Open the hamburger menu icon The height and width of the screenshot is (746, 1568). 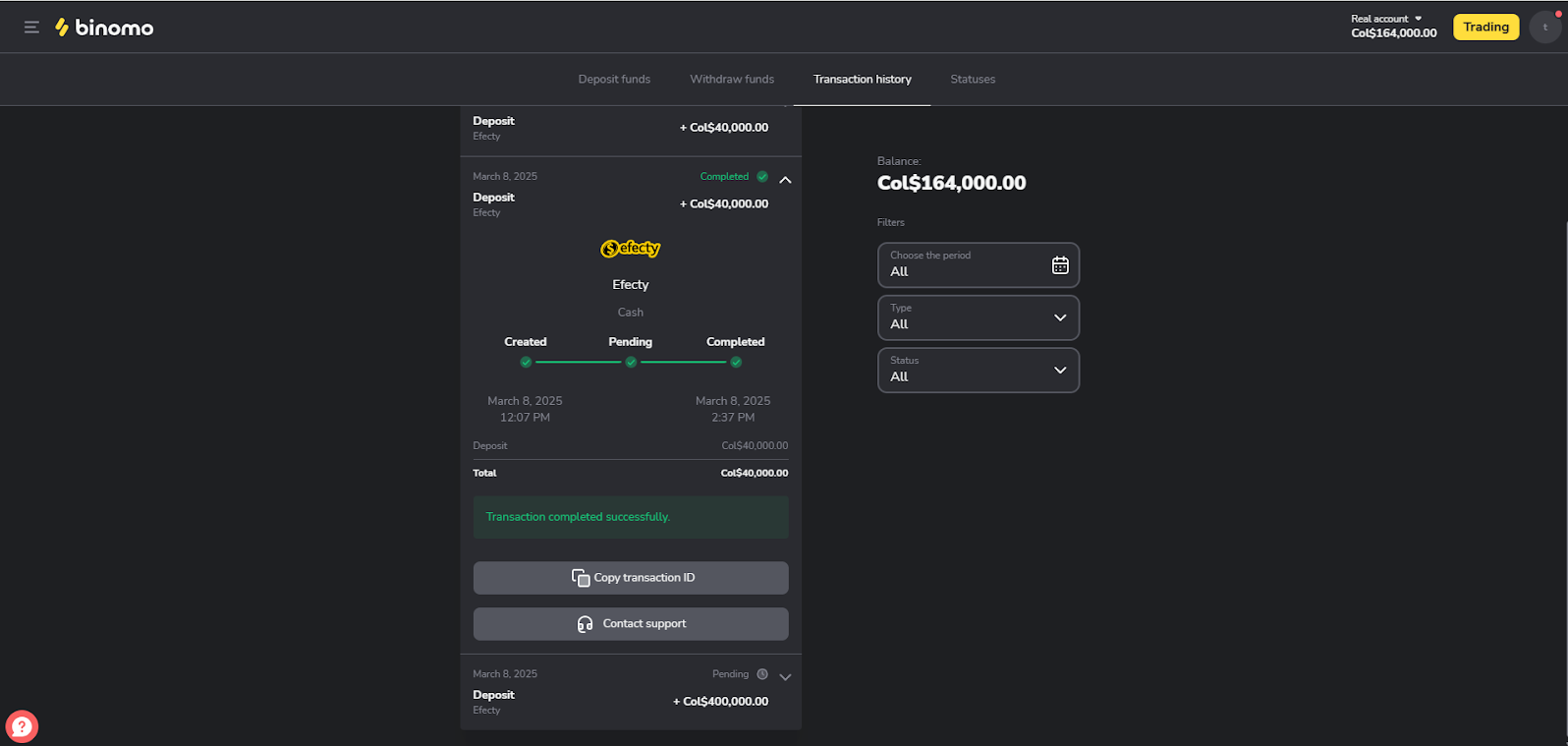click(x=31, y=28)
